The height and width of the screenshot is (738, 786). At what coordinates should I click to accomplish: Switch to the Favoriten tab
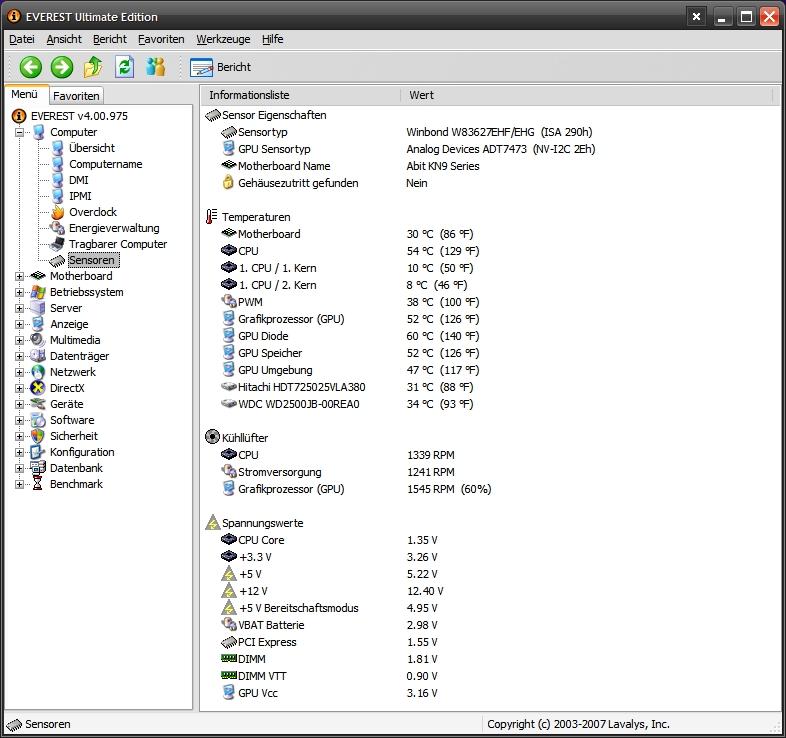point(76,96)
